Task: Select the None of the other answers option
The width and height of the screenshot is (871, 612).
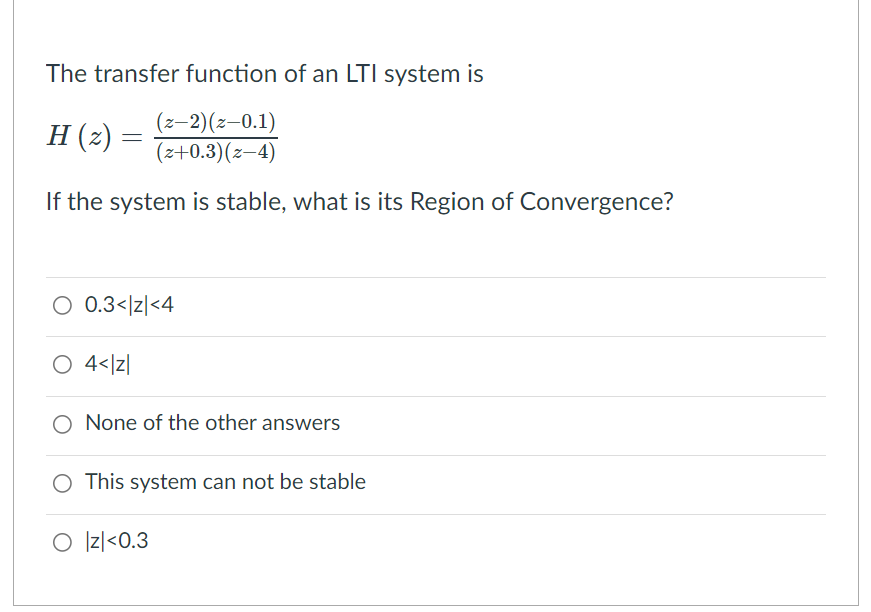Action: pos(62,424)
